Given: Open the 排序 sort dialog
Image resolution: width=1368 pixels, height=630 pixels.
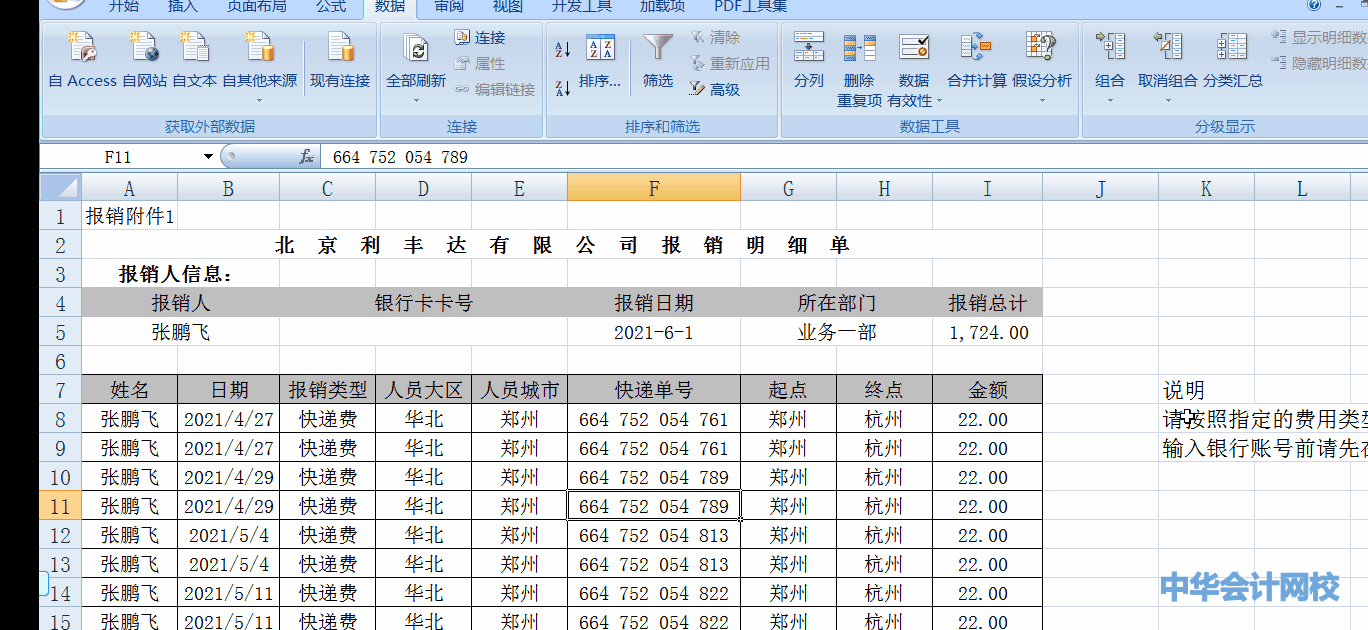Looking at the screenshot, I should [x=600, y=60].
